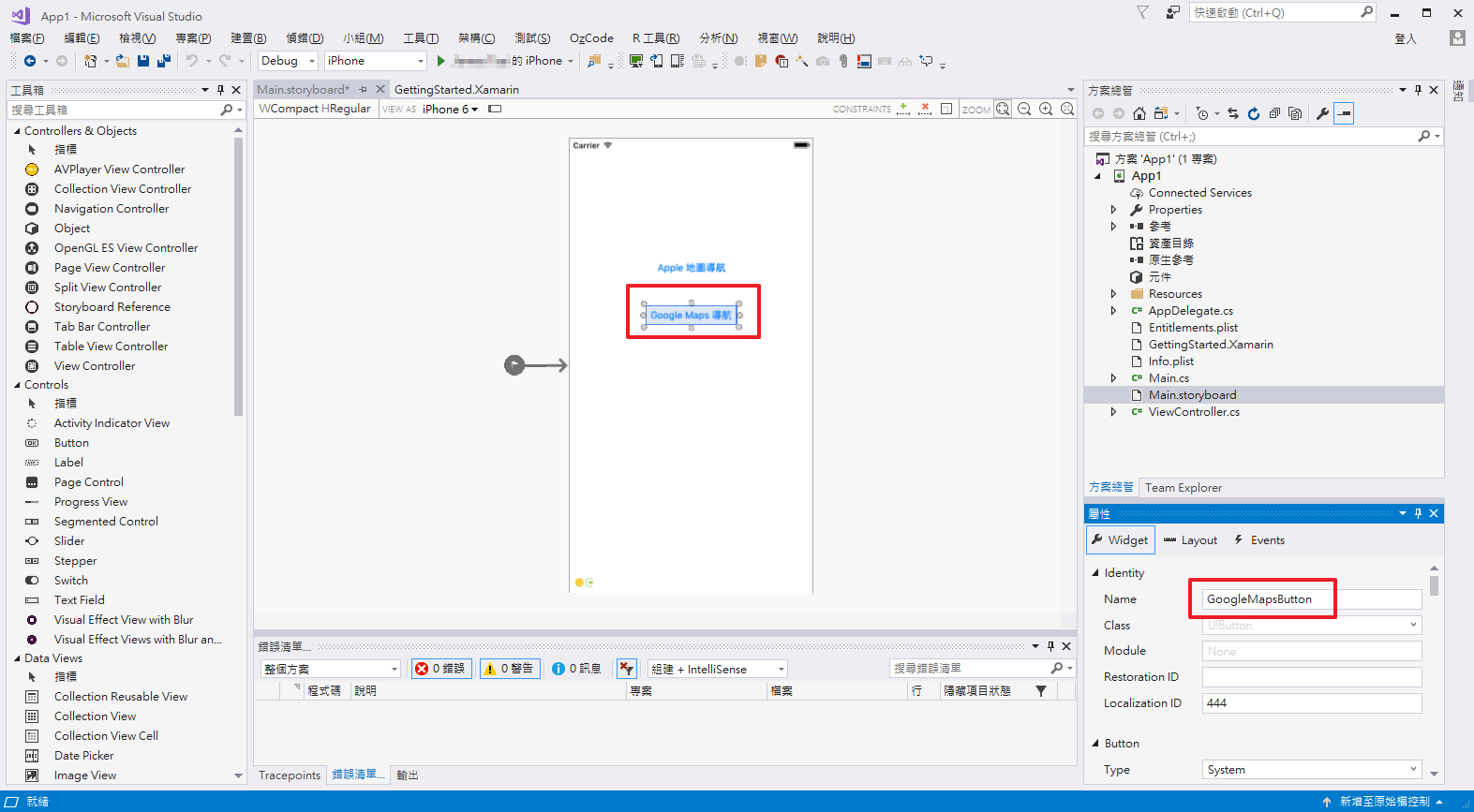This screenshot has width=1474, height=812.
Task: Sync with active document in Solution Explorer
Action: (1233, 113)
